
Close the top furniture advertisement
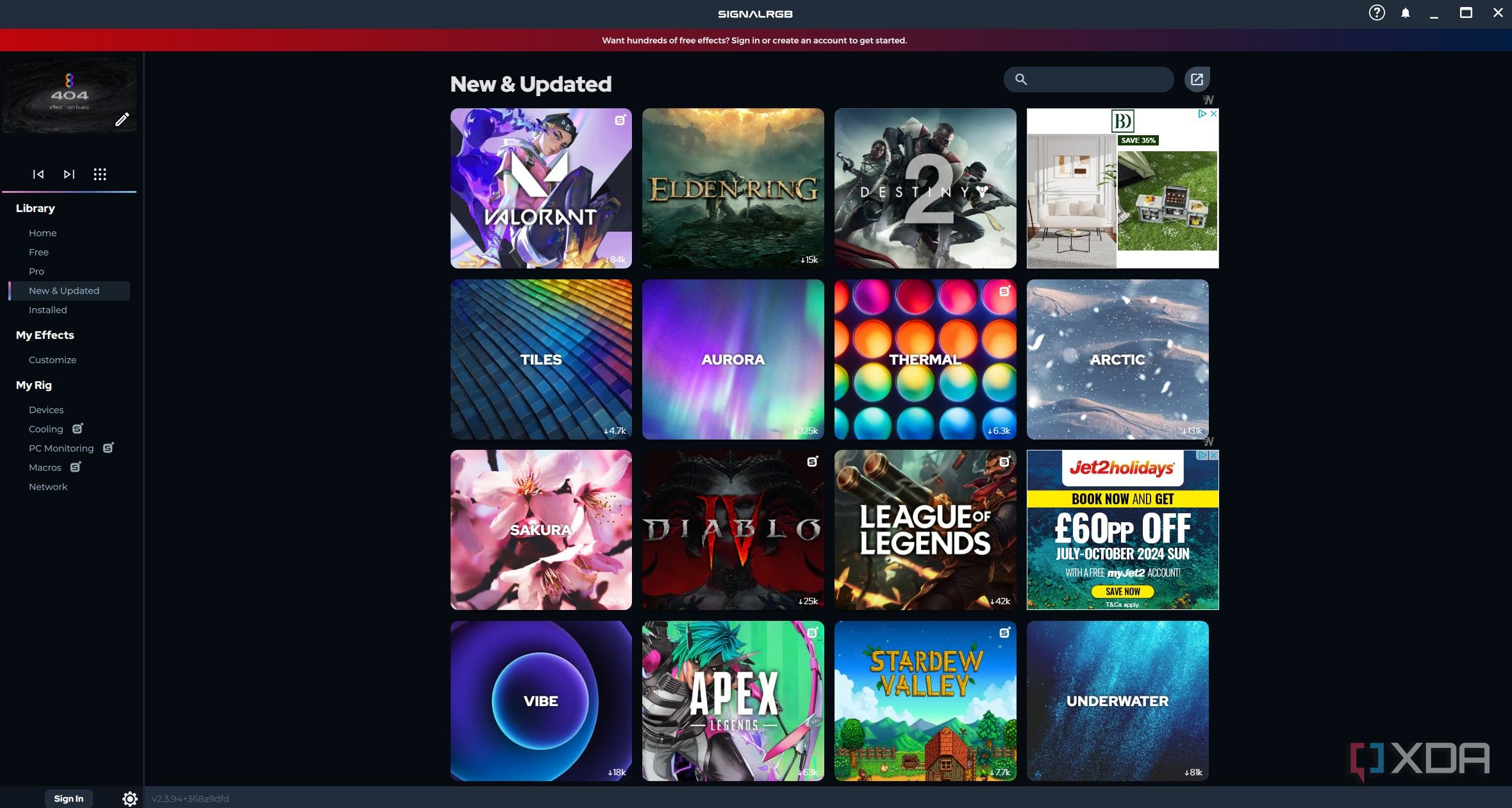tap(1213, 113)
